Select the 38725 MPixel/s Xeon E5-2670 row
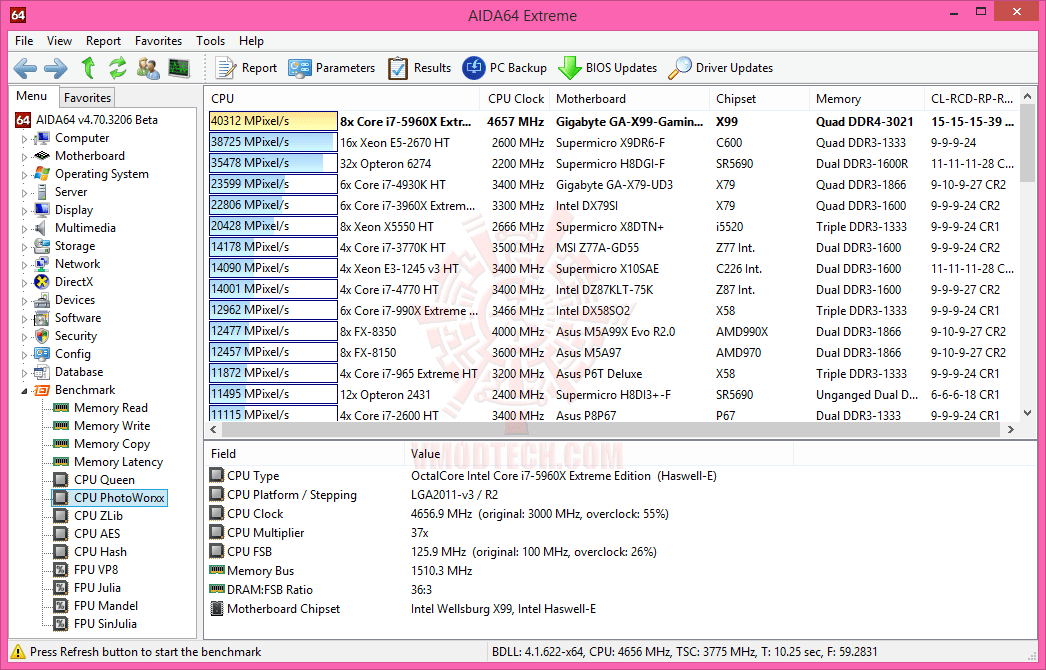 [612, 142]
